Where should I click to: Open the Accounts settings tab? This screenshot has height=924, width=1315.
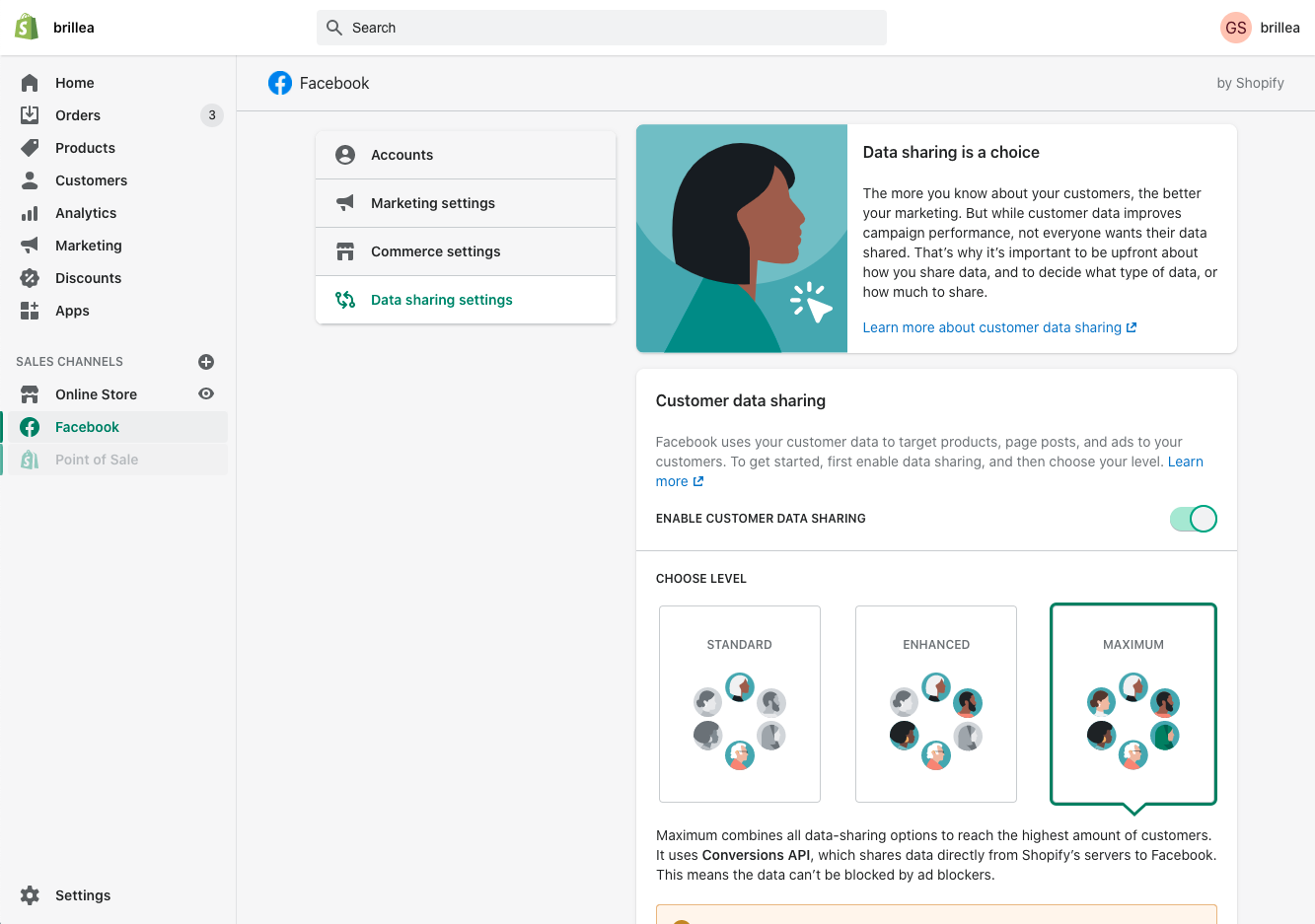click(x=466, y=155)
